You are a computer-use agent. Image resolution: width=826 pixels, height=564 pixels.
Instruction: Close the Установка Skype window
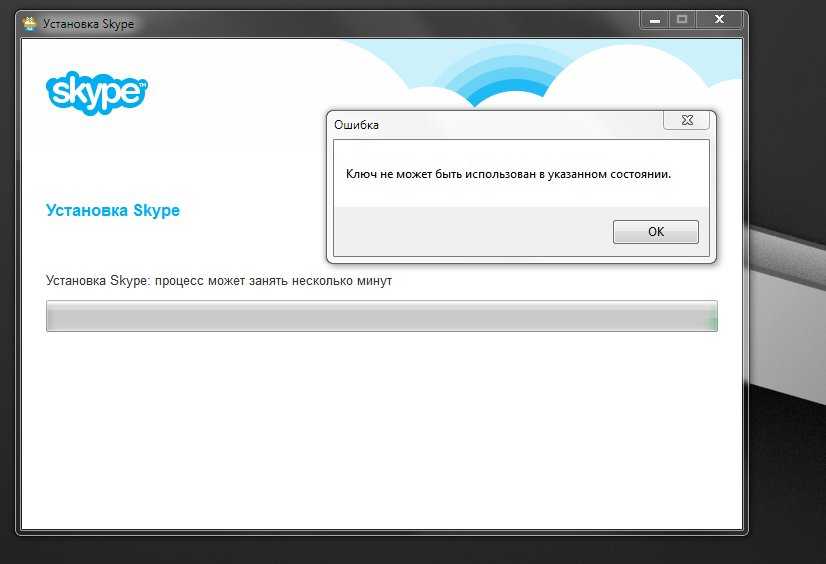click(x=719, y=20)
